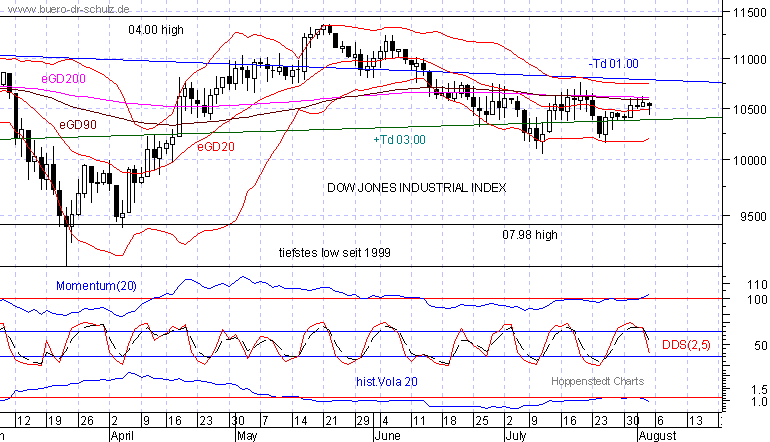This screenshot has height=442, width=770.
Task: Click the April month label
Action: pyautogui.click(x=122, y=436)
